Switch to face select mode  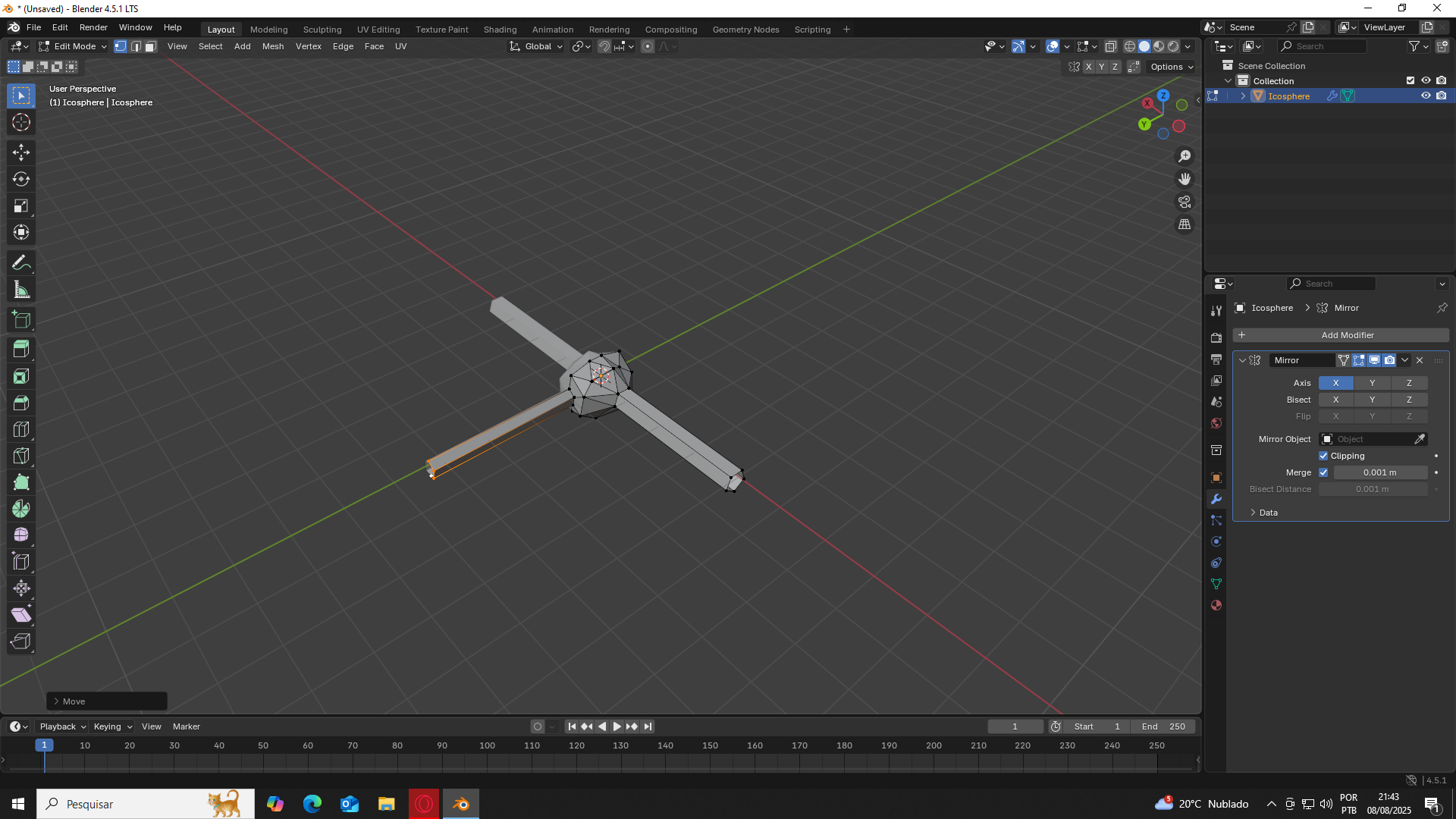pos(151,46)
